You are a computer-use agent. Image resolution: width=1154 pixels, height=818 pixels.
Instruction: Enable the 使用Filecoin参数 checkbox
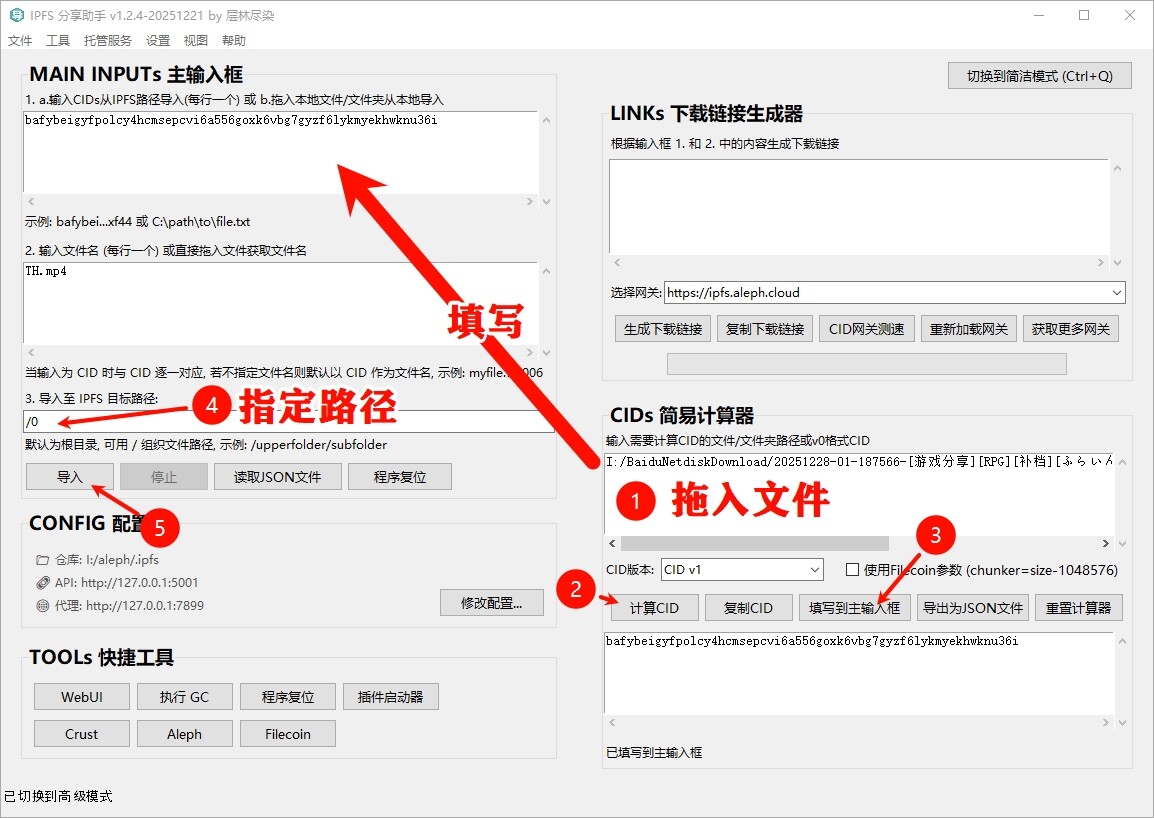point(852,570)
